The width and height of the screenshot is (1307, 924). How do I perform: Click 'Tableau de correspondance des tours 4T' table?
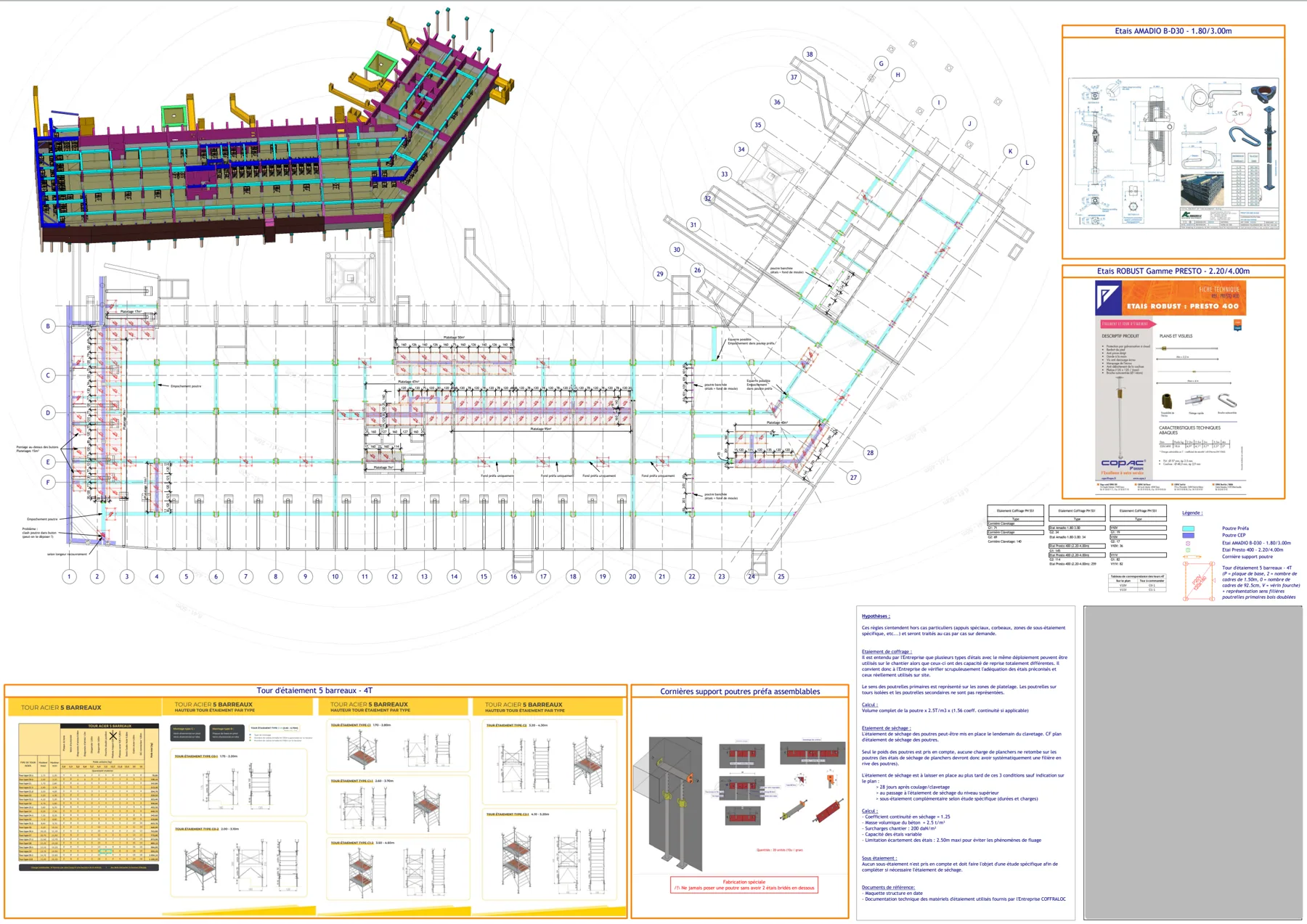(1138, 583)
